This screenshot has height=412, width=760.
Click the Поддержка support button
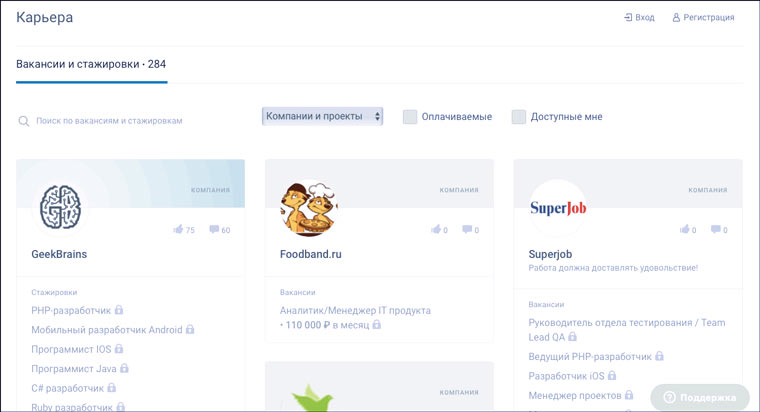(x=700, y=397)
